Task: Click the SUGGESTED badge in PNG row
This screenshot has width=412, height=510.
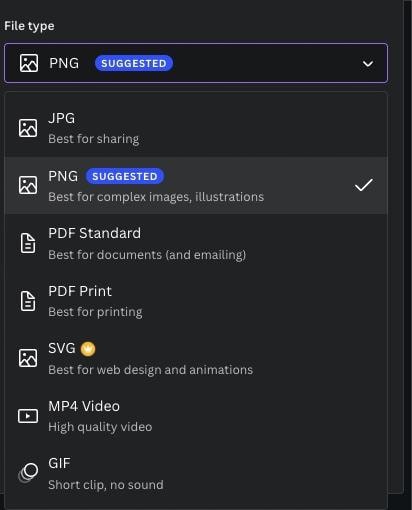Action: point(125,176)
